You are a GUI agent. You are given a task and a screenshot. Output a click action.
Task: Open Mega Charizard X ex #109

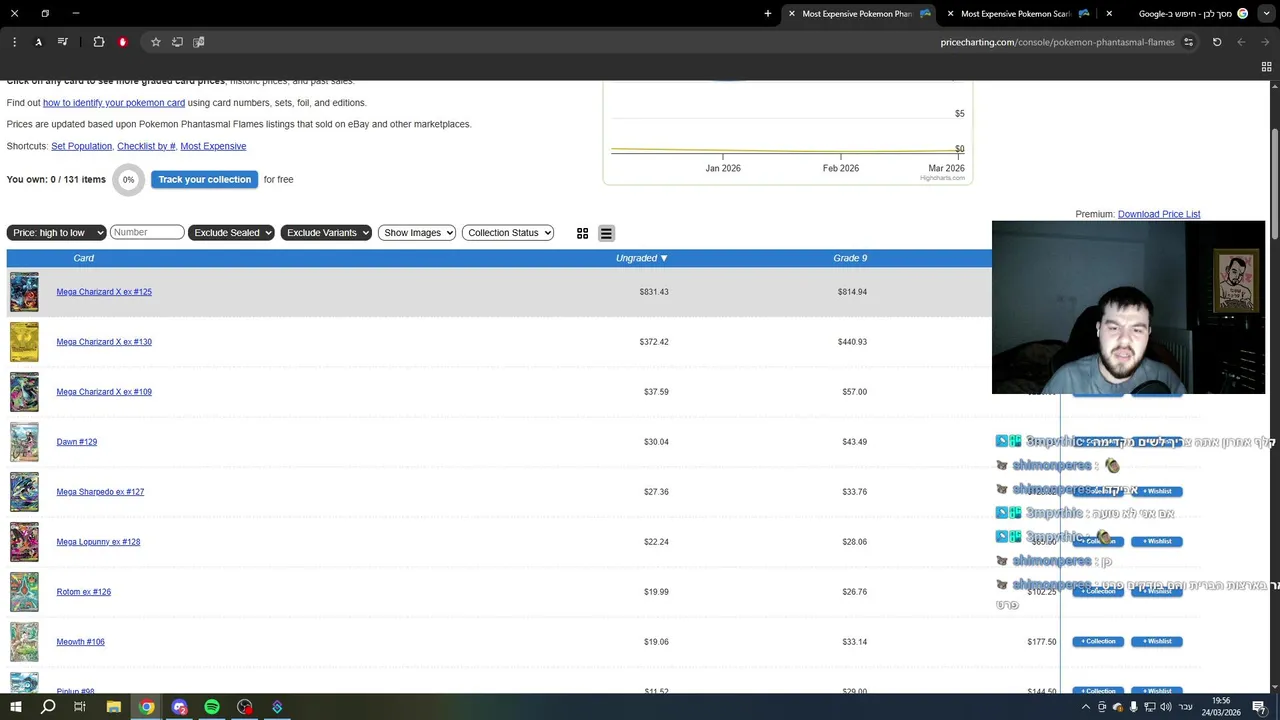click(104, 392)
